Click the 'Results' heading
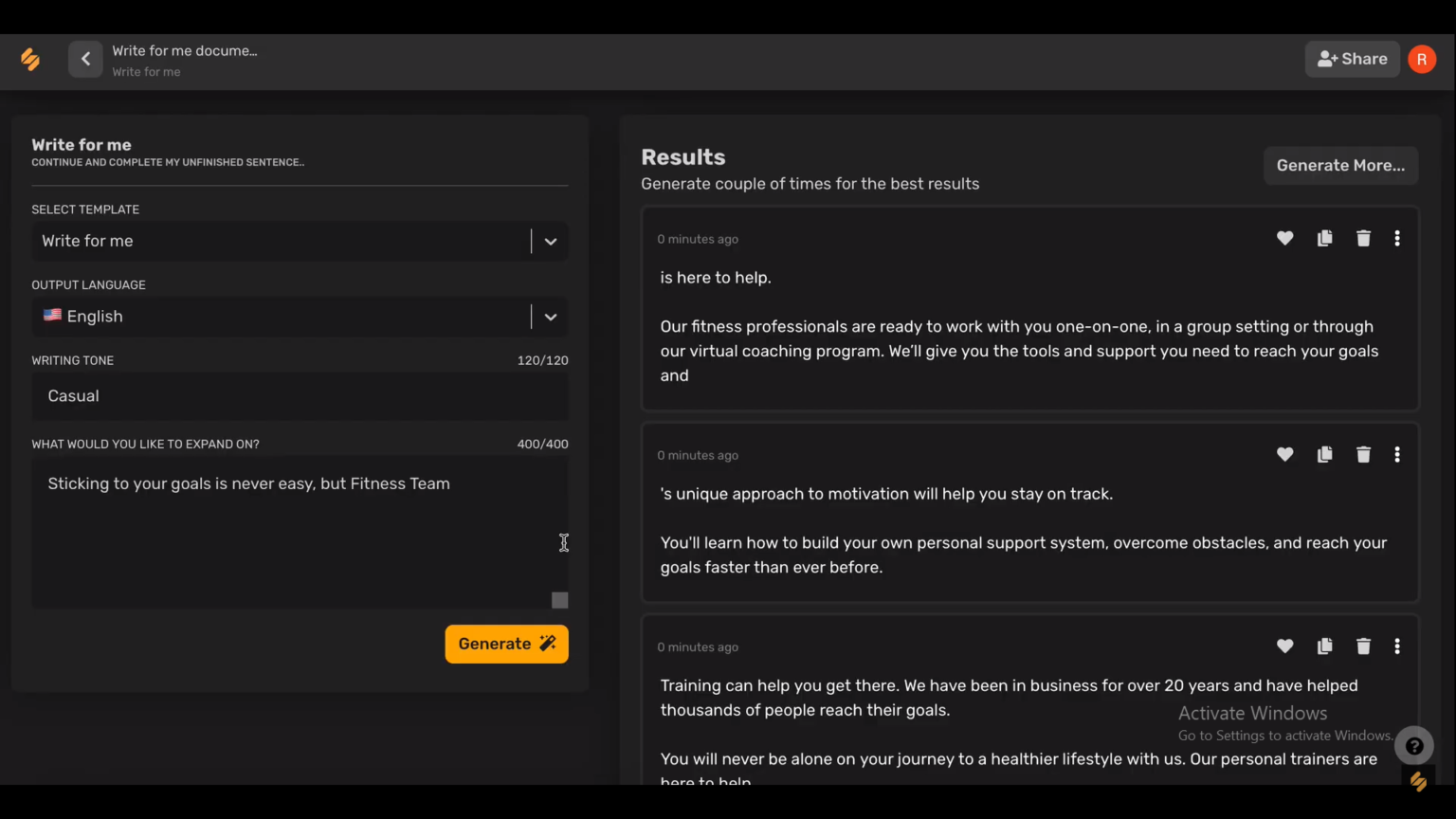Viewport: 1456px width, 819px height. (683, 157)
